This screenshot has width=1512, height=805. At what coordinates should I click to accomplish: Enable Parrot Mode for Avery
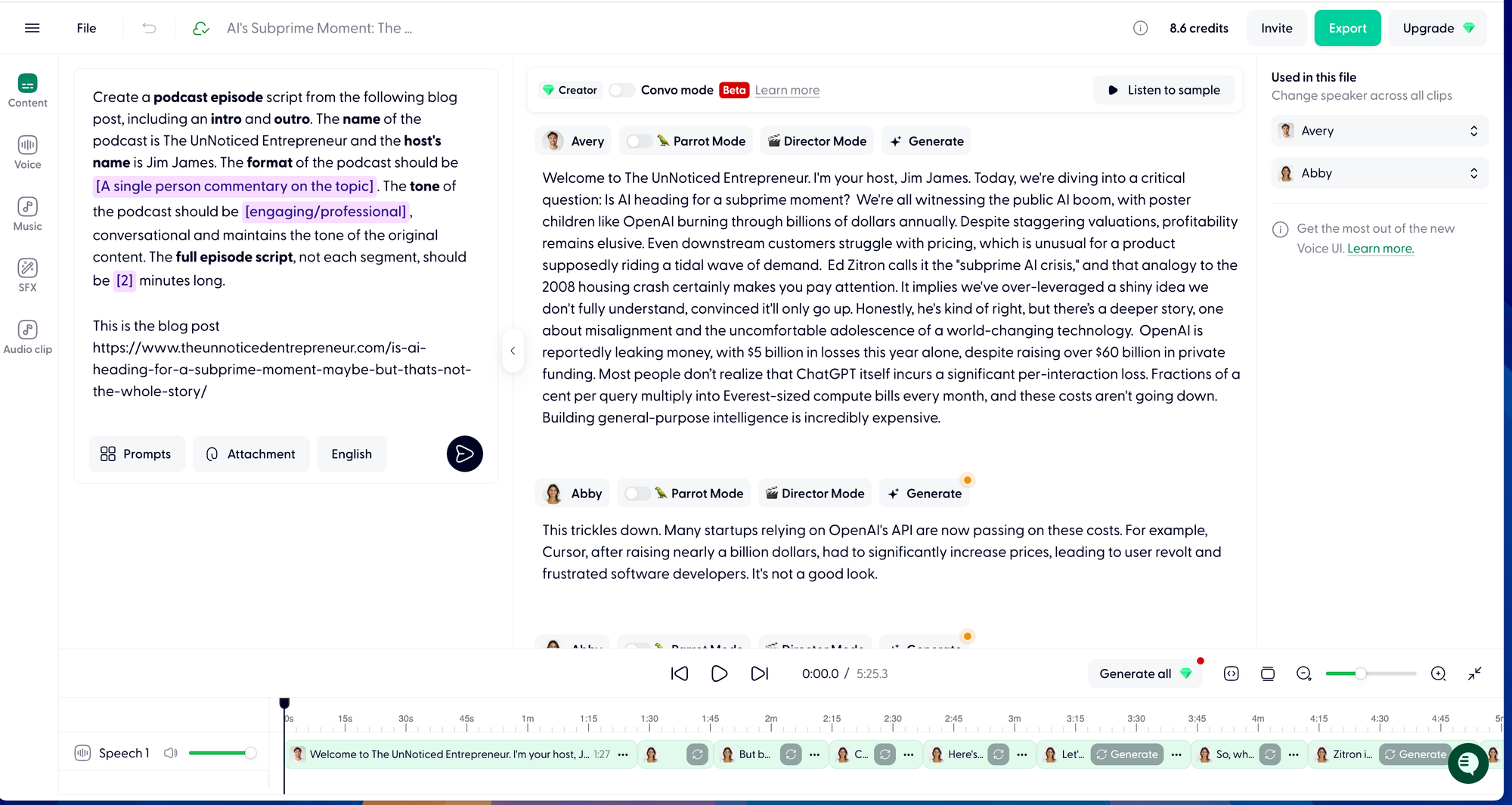(x=640, y=141)
